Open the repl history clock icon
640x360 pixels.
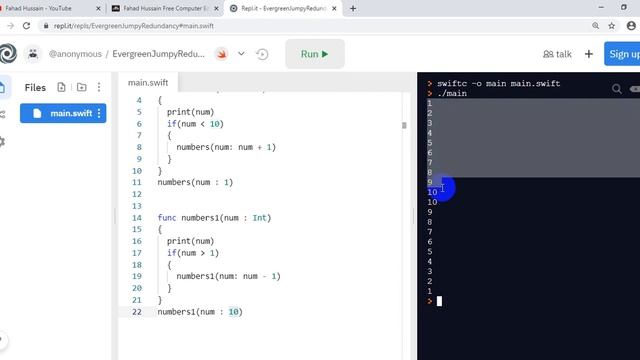tap(262, 54)
